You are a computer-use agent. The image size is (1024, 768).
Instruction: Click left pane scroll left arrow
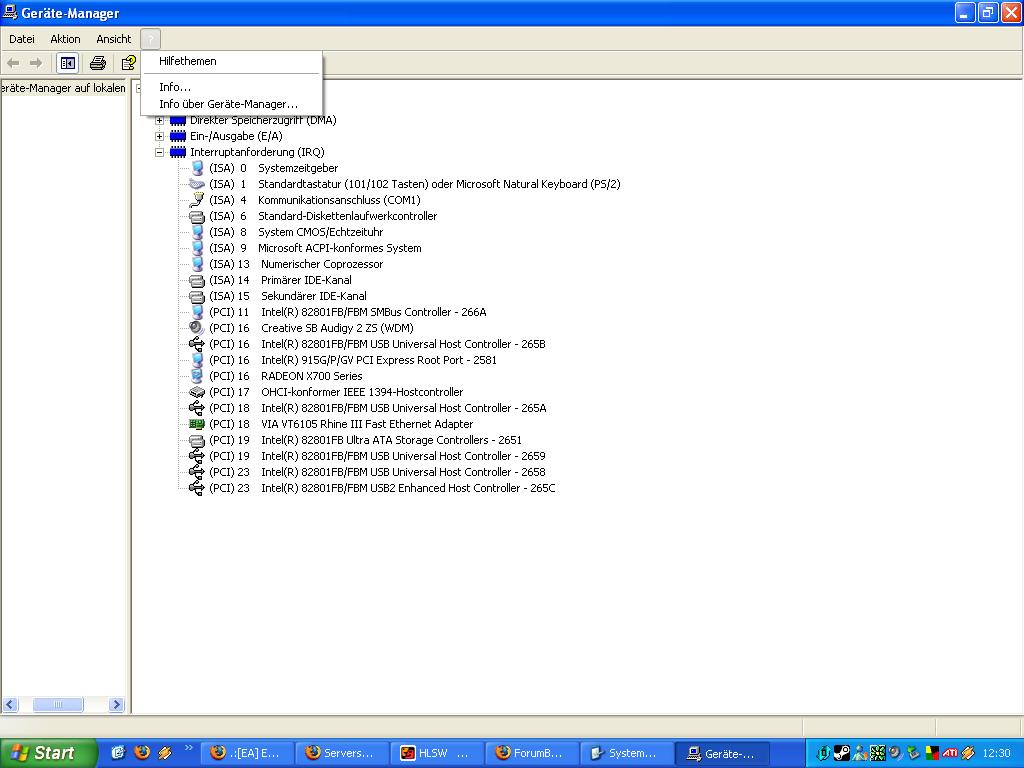click(x=10, y=705)
